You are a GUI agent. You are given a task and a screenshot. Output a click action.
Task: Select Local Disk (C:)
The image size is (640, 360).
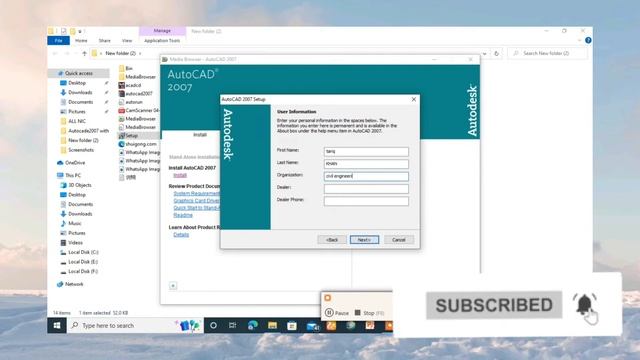coord(83,252)
